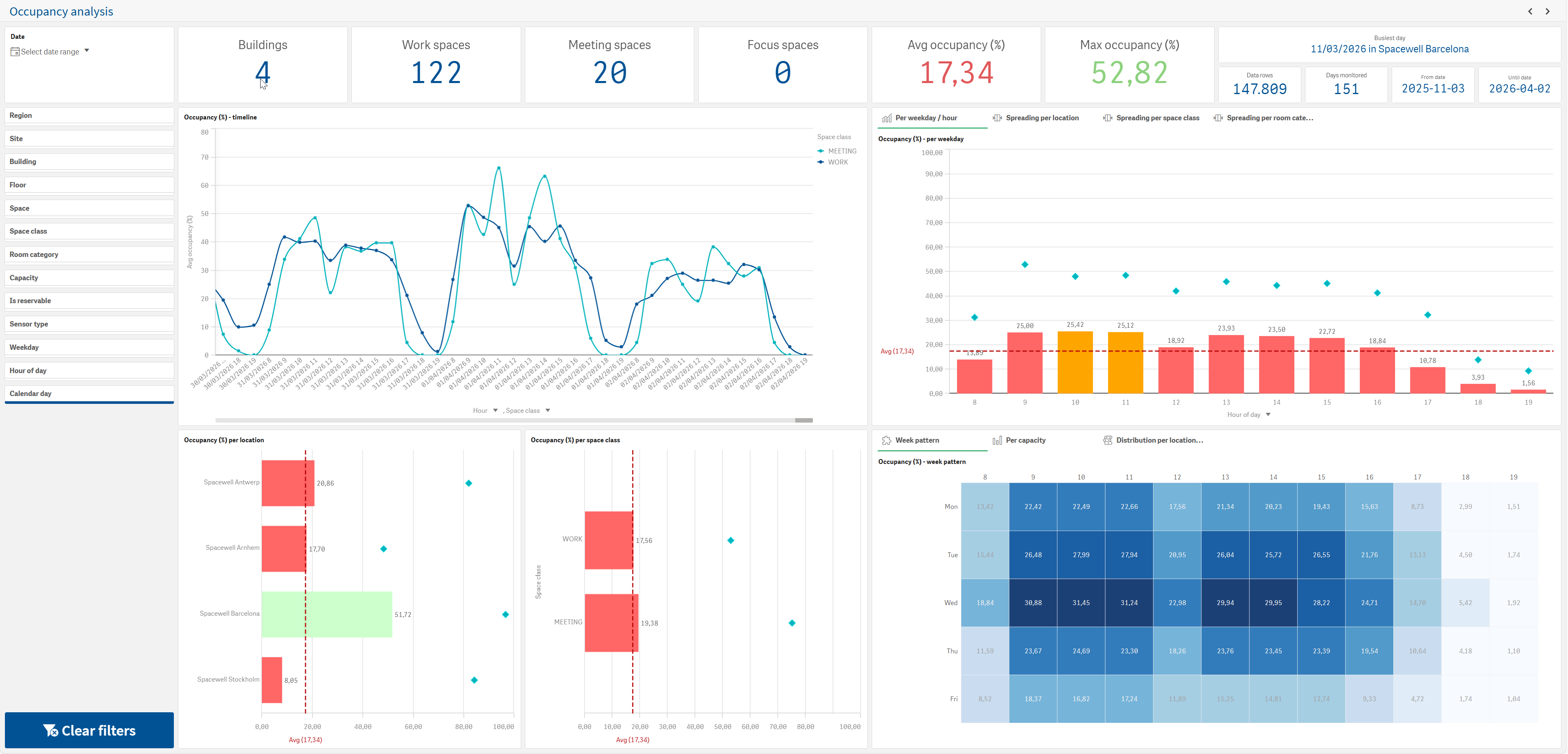Expand the Floor filter pane
Screen dimensions: 1568x754
tap(89, 185)
